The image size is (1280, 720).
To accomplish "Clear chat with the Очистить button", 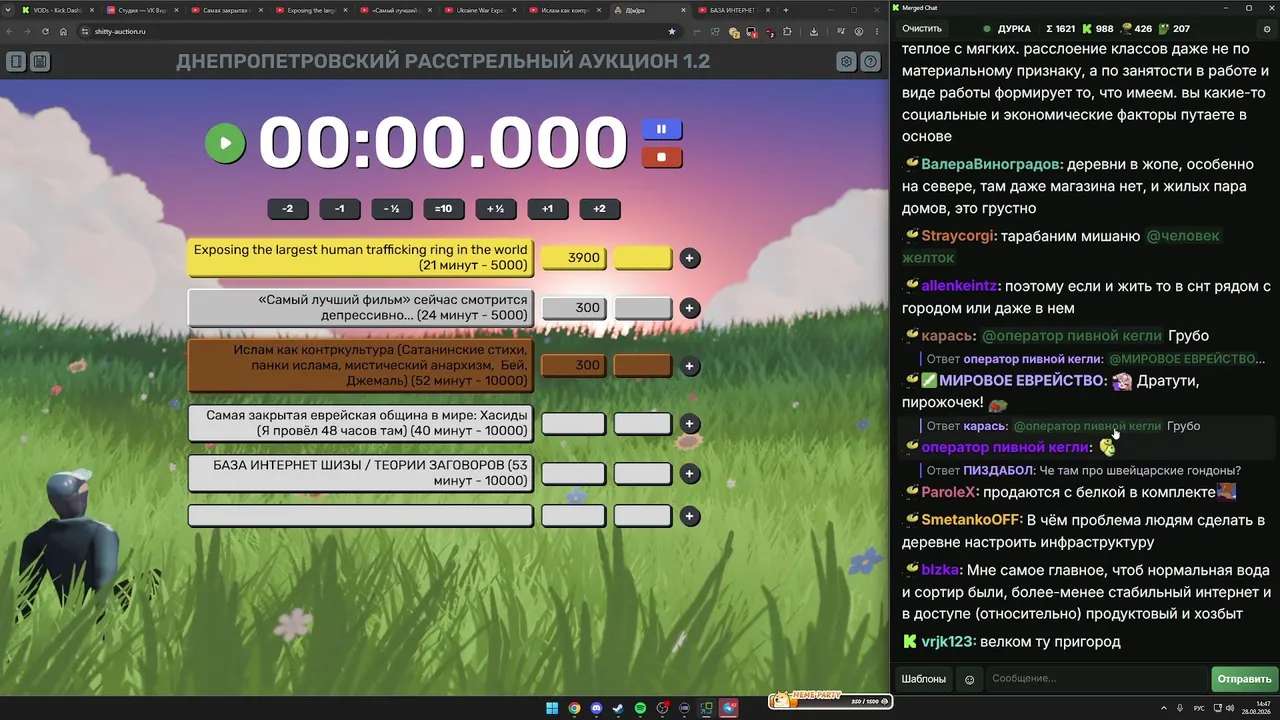I will pos(922,29).
